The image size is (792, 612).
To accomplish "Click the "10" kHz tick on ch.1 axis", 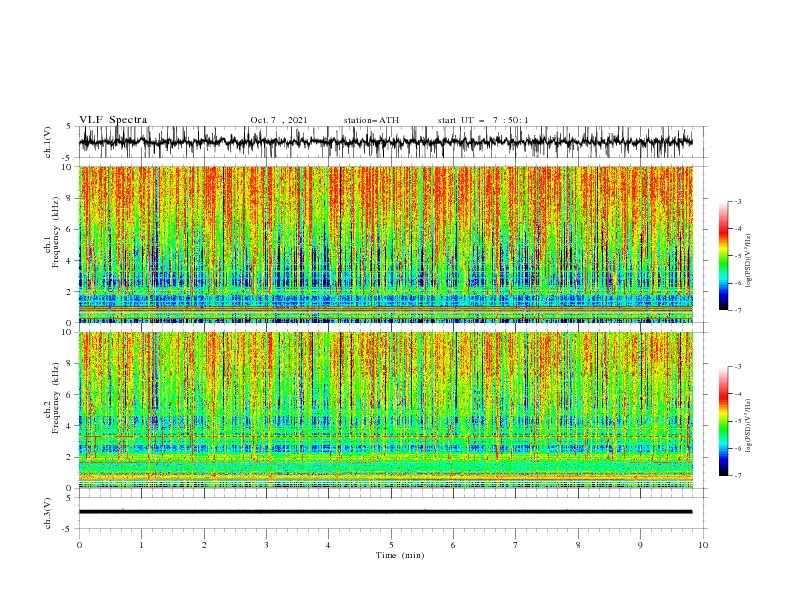I will click(68, 167).
